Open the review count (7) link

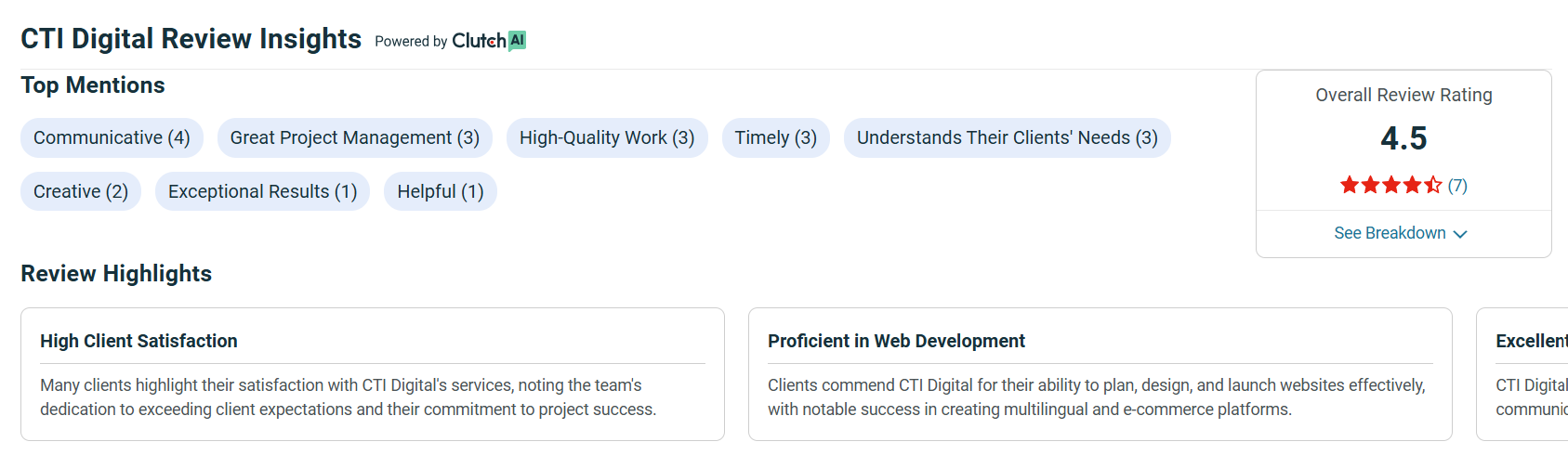point(1457,186)
